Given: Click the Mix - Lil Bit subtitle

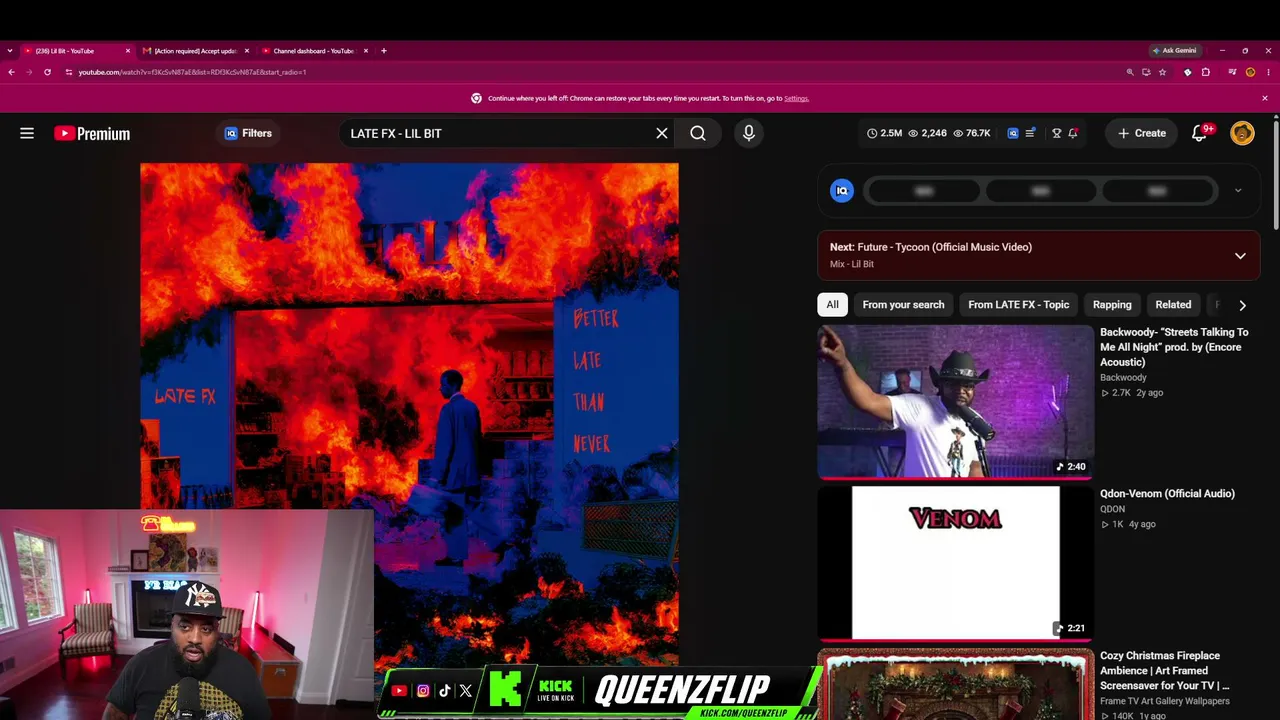Looking at the screenshot, I should (x=852, y=264).
